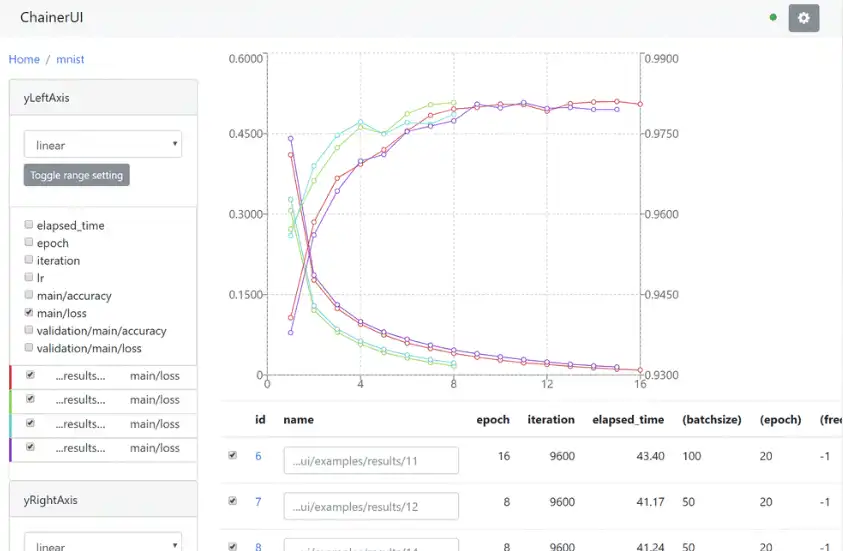Enable iteration checkbox
The image size is (843, 551).
coord(29,260)
